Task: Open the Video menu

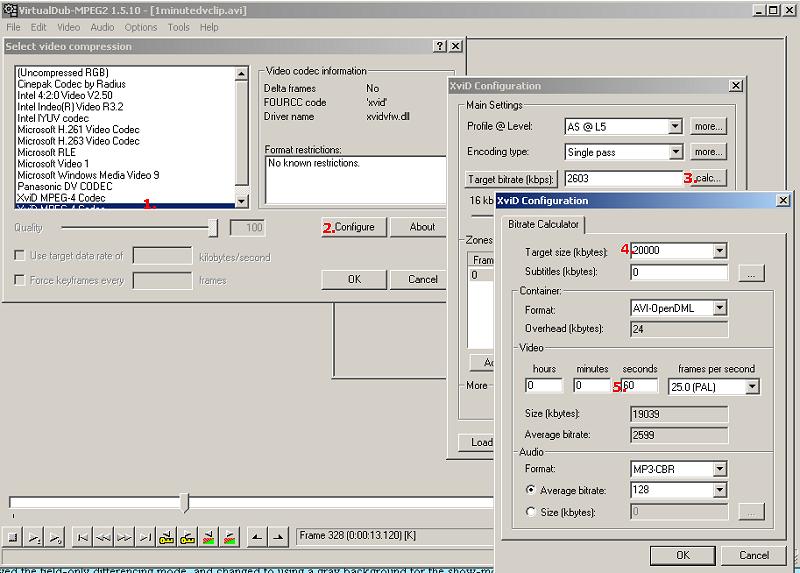Action: (68, 27)
